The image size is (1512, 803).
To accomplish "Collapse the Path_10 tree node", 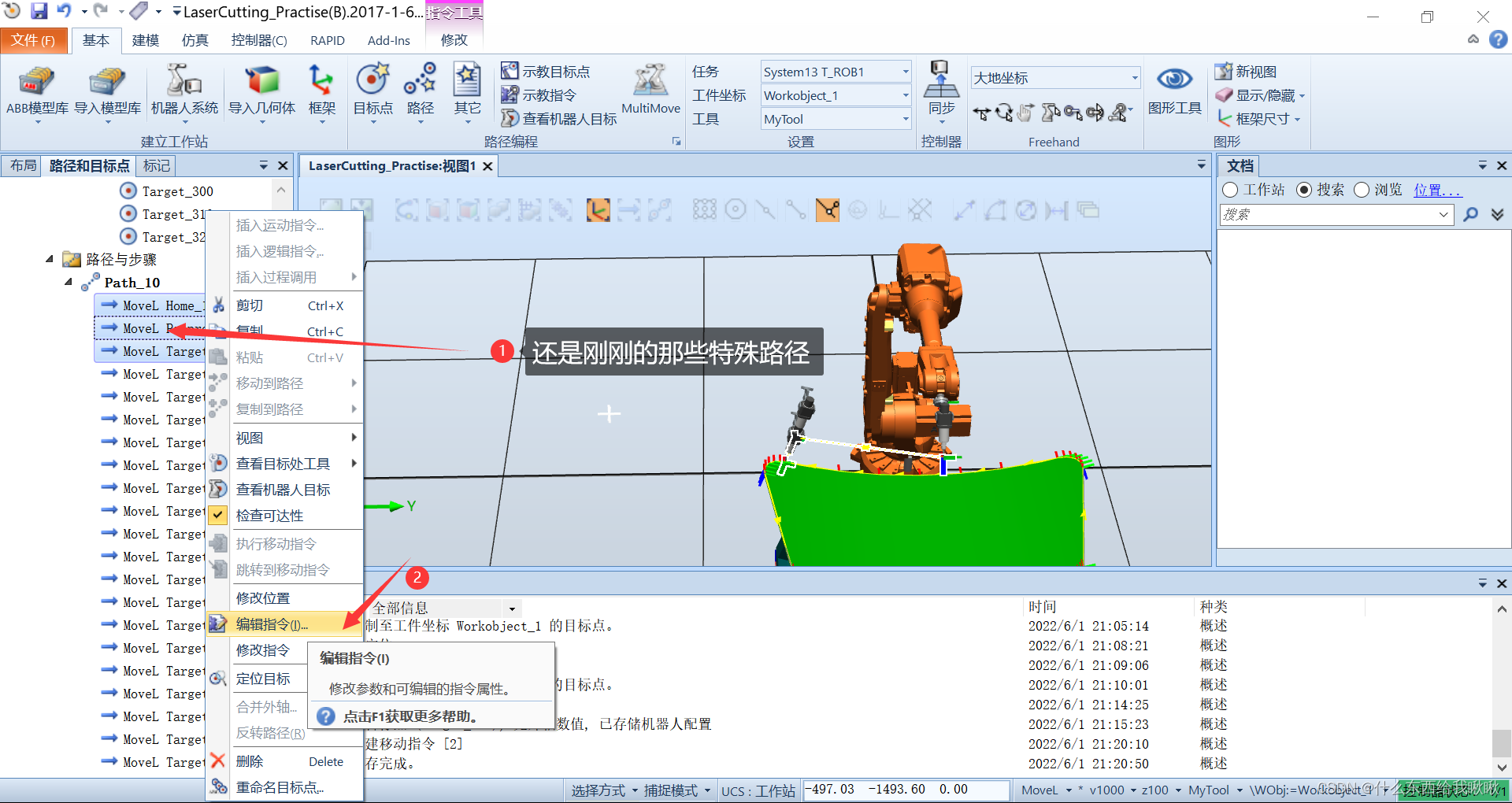I will click(69, 281).
